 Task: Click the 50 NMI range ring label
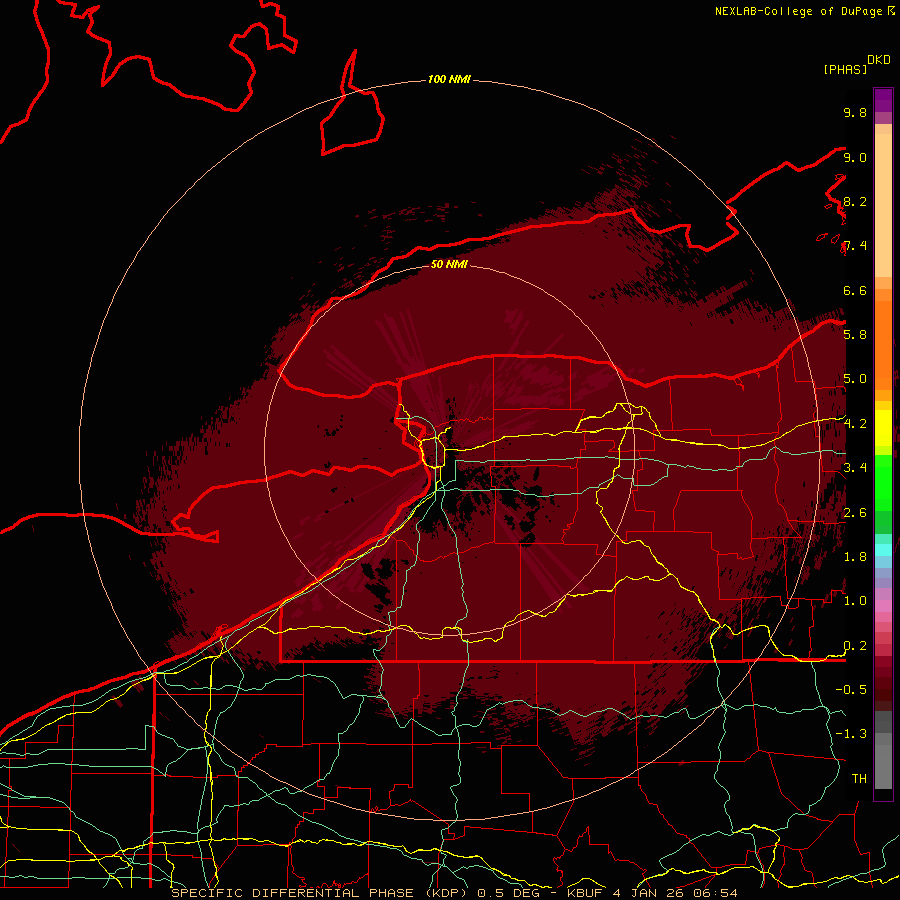[449, 264]
